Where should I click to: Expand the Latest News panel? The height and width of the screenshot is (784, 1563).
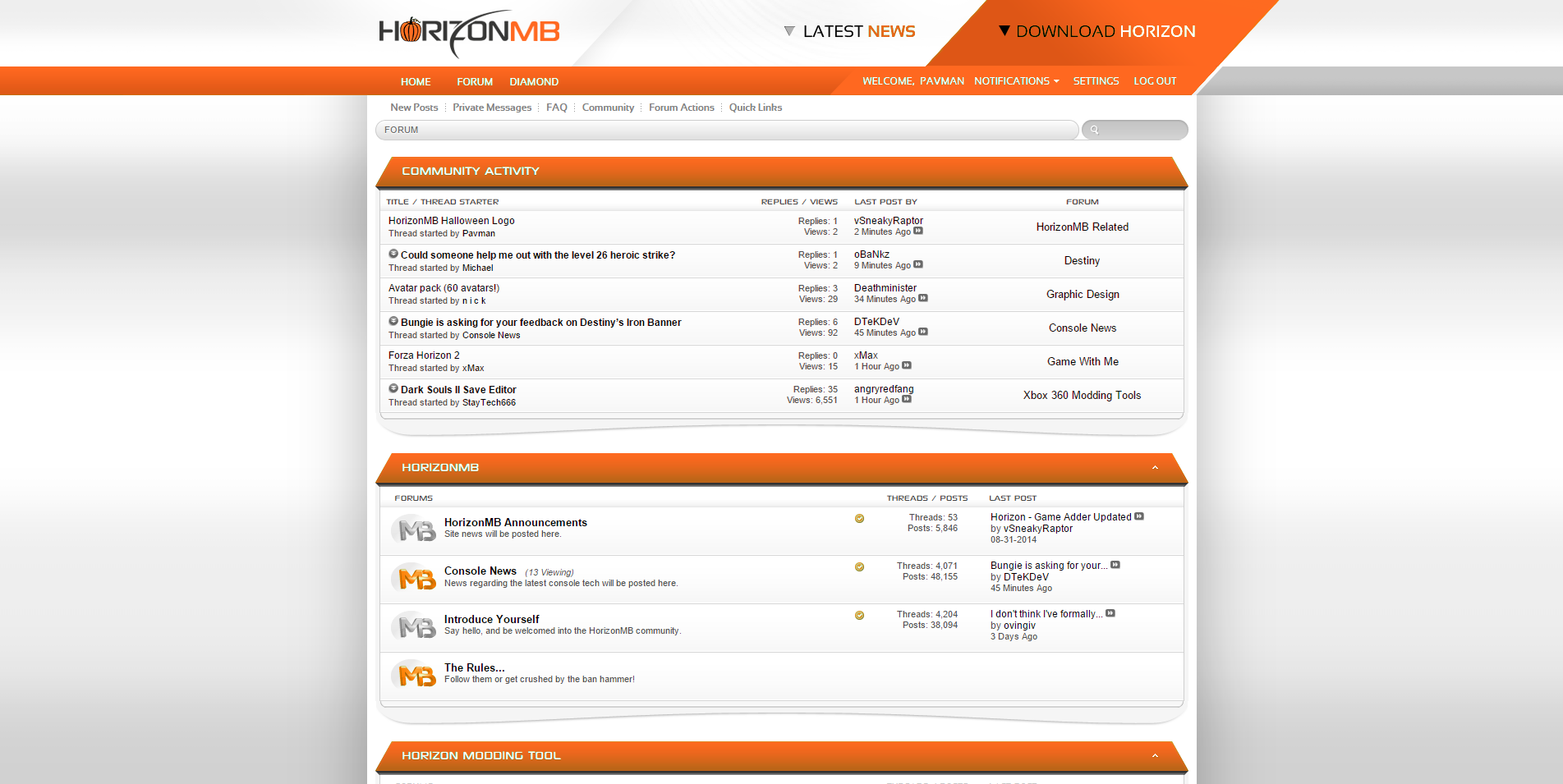pyautogui.click(x=849, y=31)
